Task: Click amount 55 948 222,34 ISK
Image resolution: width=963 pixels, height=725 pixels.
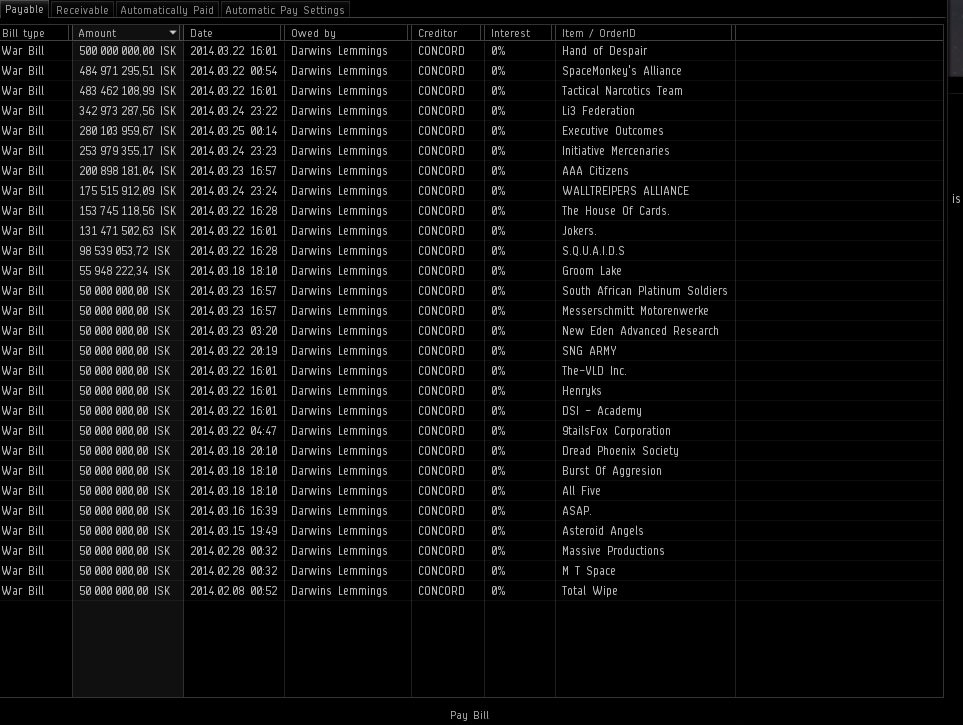Action: point(125,271)
